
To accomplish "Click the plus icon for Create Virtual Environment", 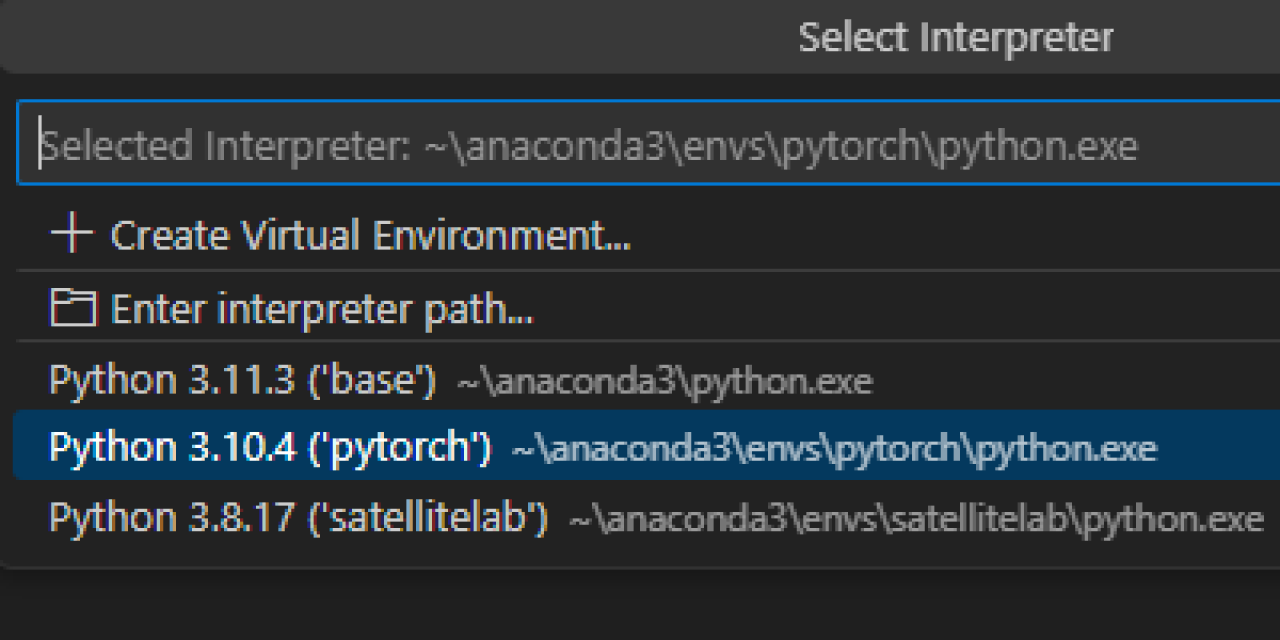I will pos(71,235).
